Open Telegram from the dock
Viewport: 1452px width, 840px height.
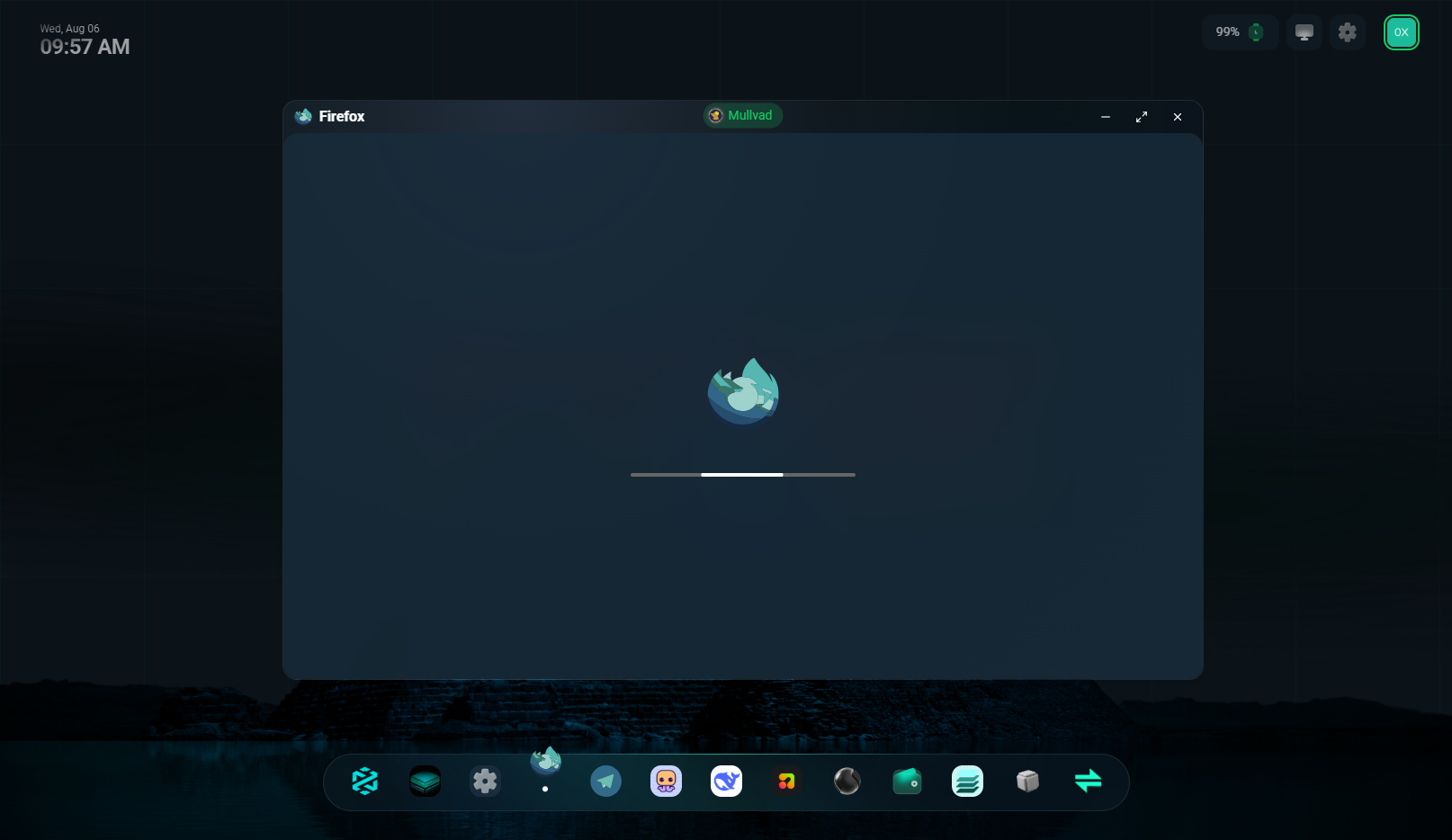pos(605,782)
